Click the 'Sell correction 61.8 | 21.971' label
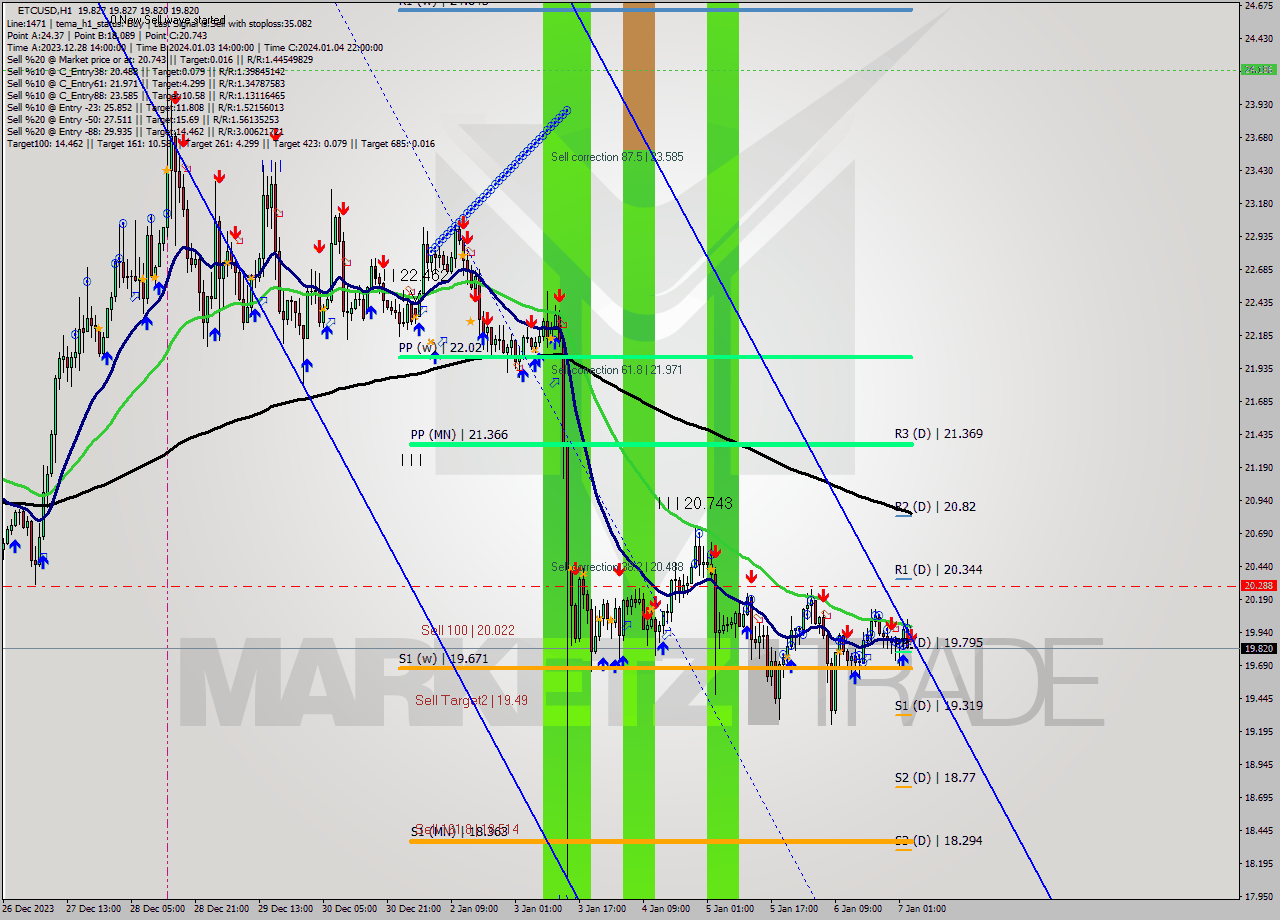The image size is (1280, 920). tap(617, 370)
